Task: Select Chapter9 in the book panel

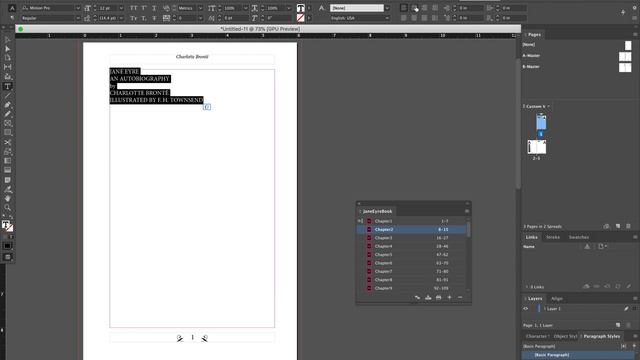Action: point(411,288)
